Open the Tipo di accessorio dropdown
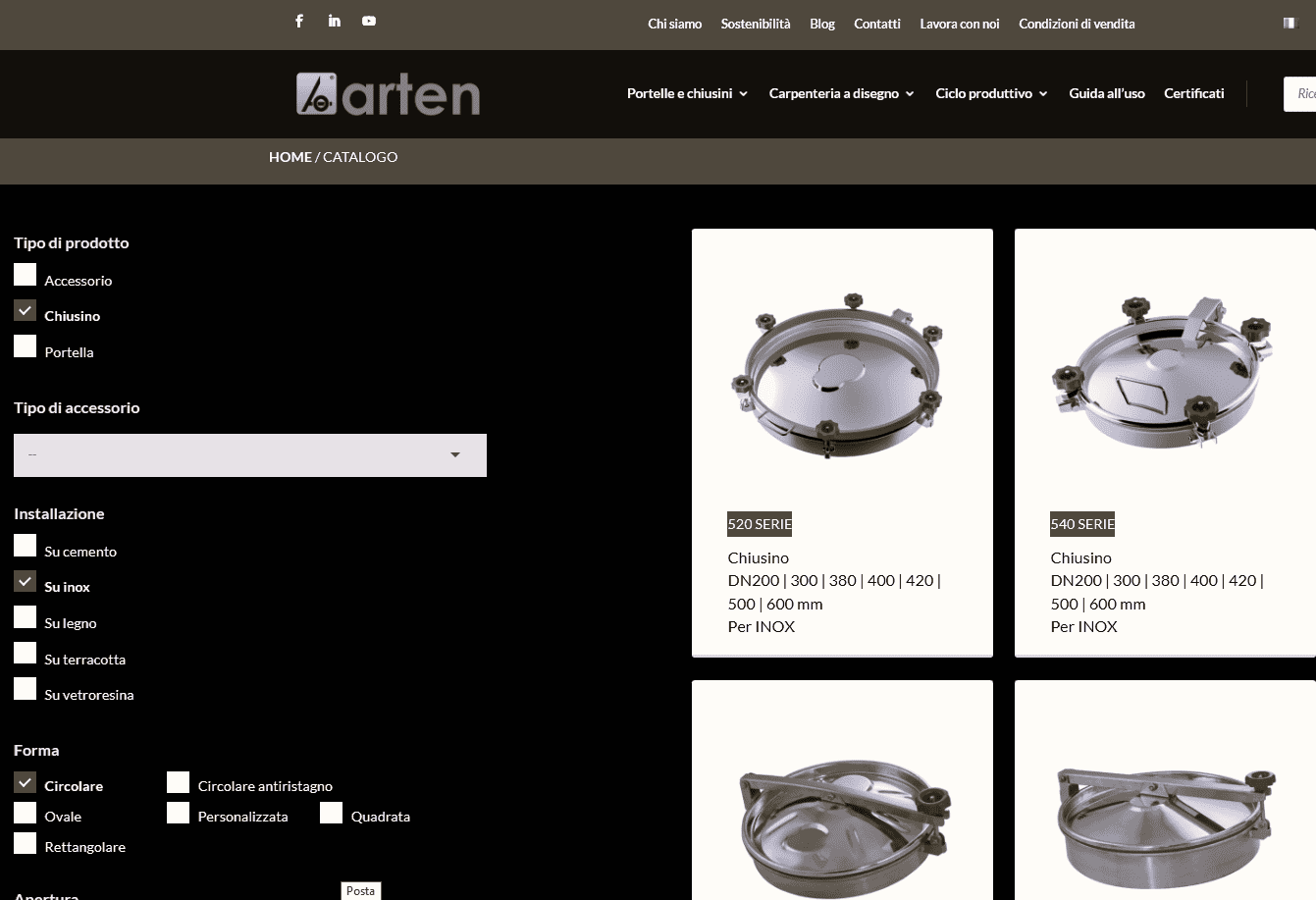The width and height of the screenshot is (1316, 900). (x=250, y=455)
